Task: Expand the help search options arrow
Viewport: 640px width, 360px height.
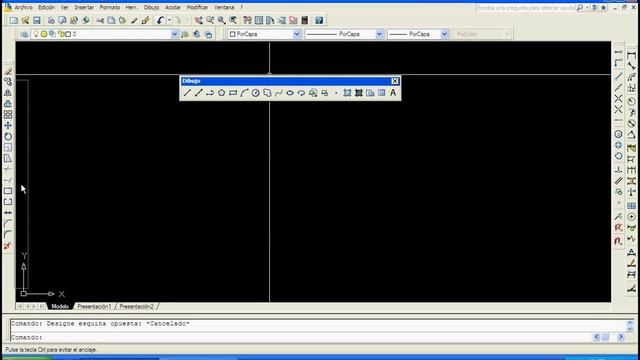Action: (x=587, y=8)
